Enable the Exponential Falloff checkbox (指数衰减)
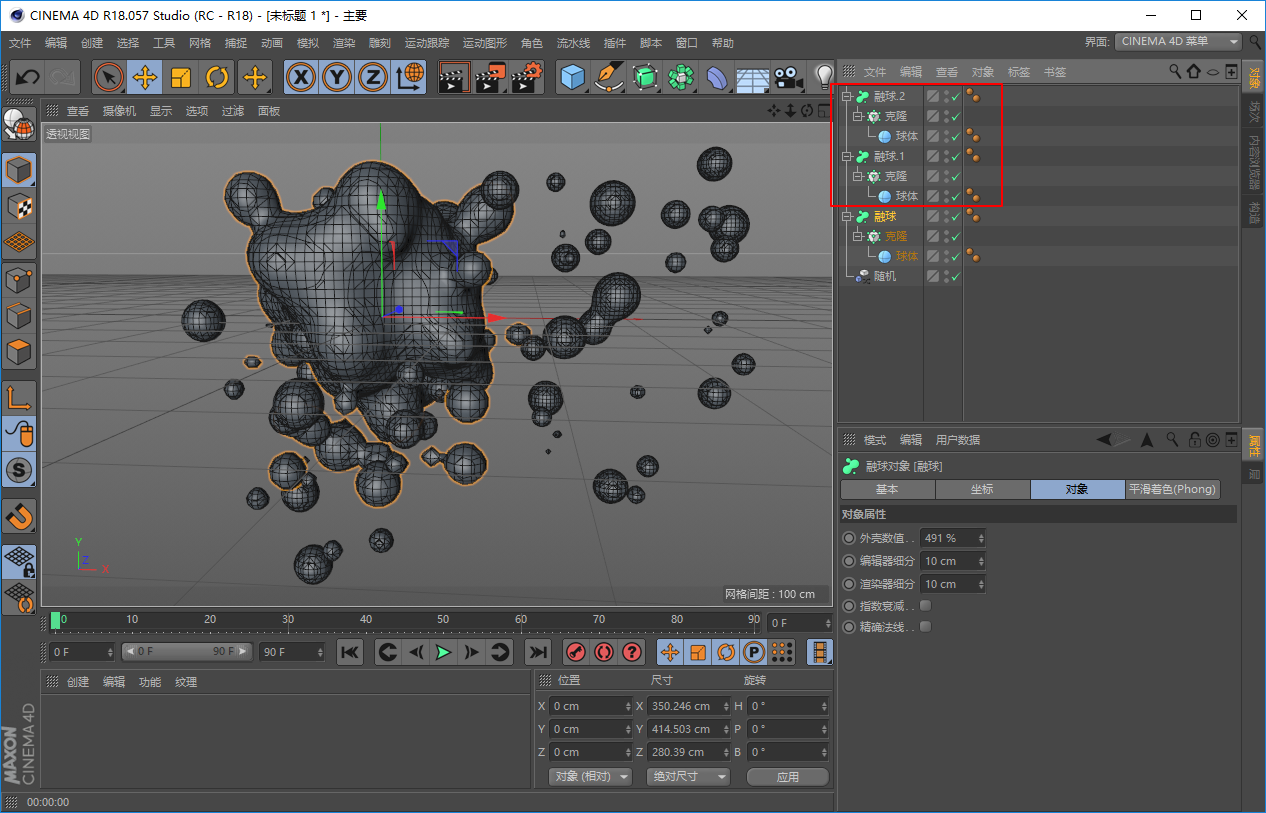 tap(925, 606)
